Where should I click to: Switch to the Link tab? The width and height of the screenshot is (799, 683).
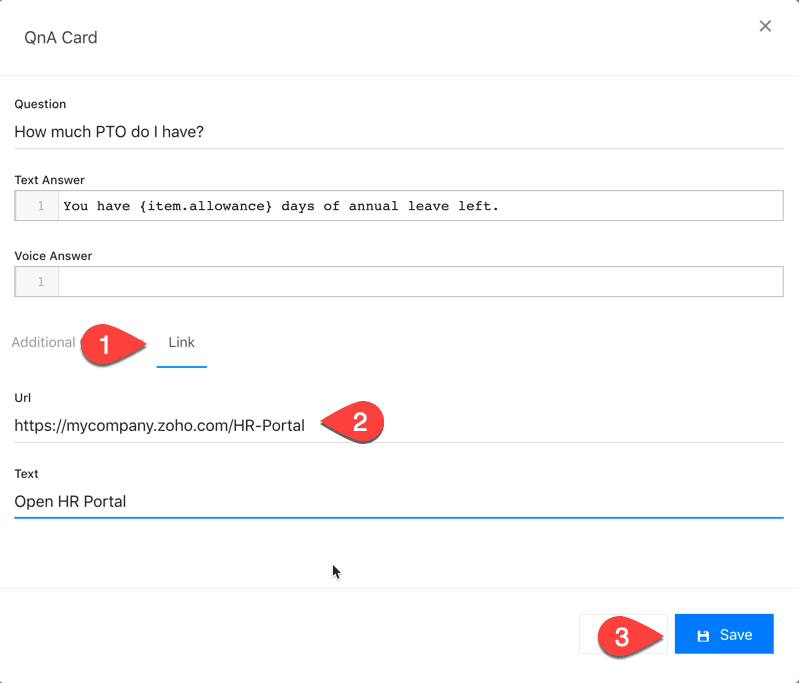coord(181,343)
